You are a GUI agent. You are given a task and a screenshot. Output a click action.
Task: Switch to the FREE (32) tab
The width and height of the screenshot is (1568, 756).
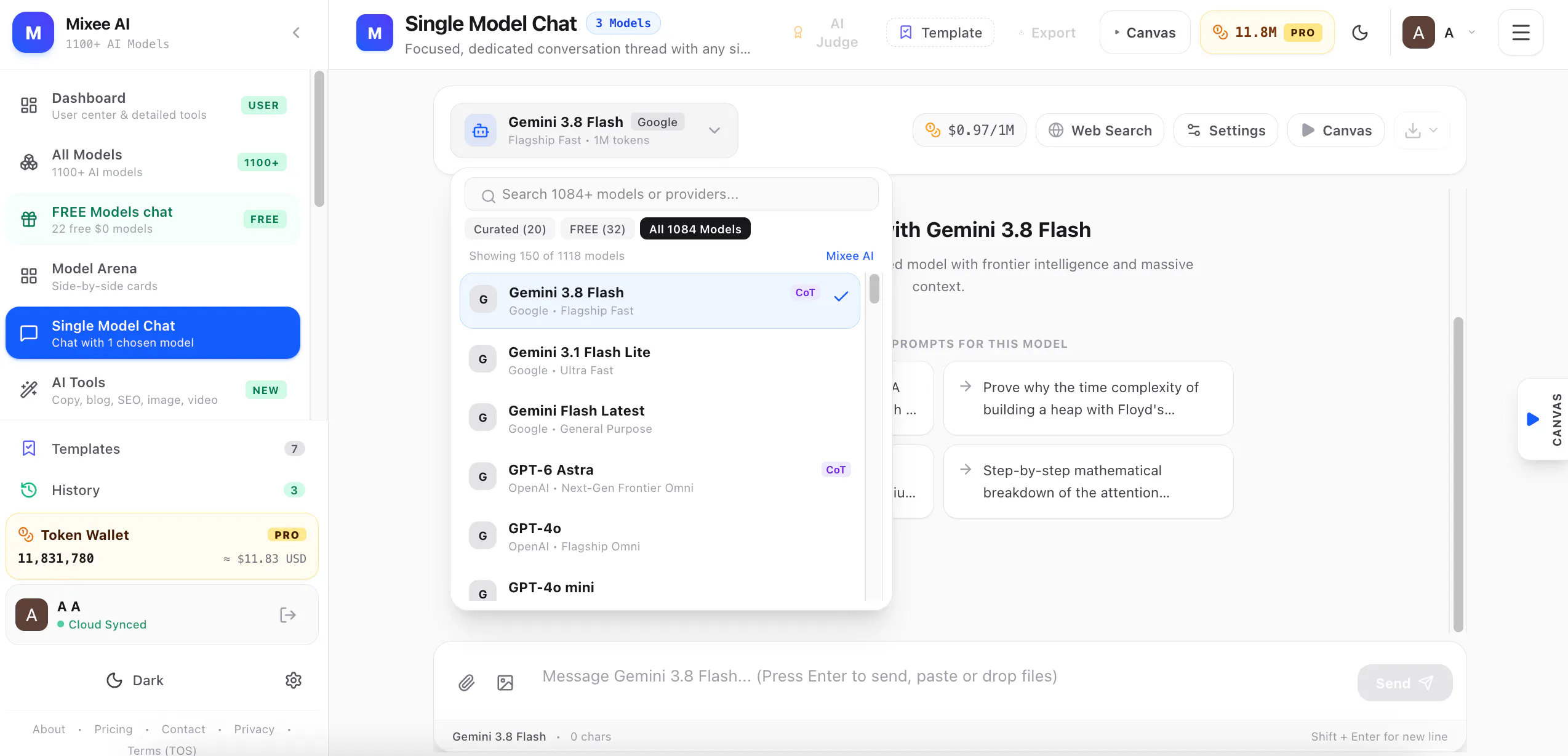597,229
